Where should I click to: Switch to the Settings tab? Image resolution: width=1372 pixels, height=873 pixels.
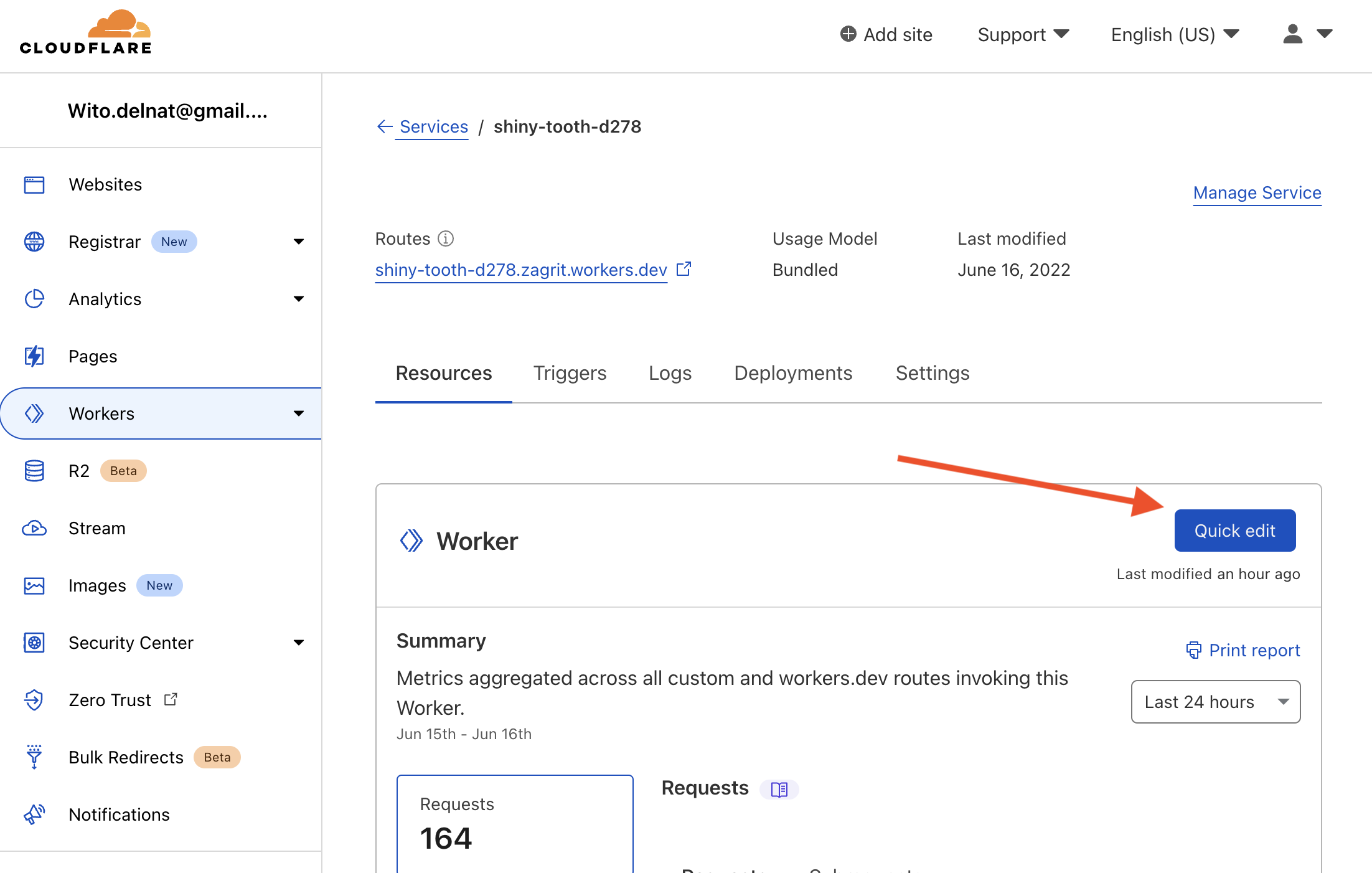(933, 373)
